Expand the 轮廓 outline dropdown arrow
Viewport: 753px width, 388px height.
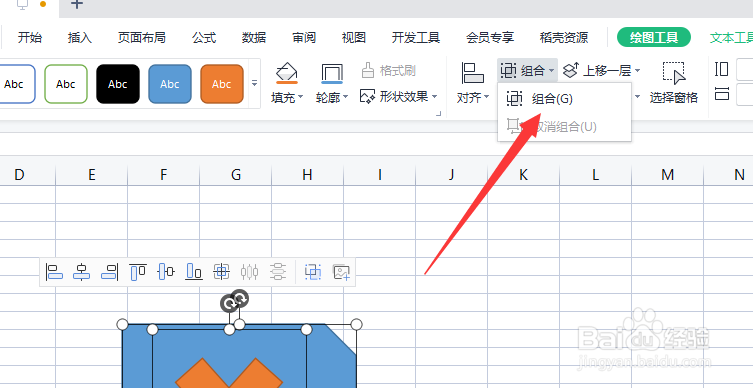(x=345, y=97)
